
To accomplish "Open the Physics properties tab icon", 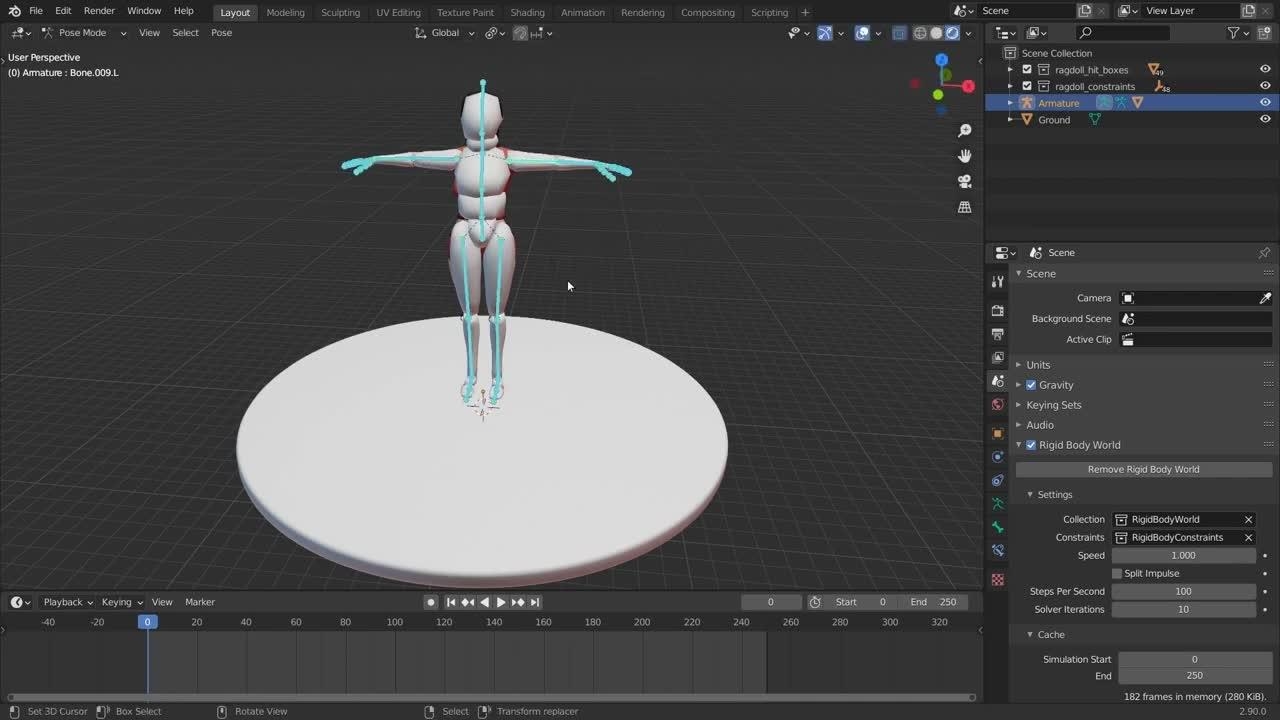I will point(997,457).
